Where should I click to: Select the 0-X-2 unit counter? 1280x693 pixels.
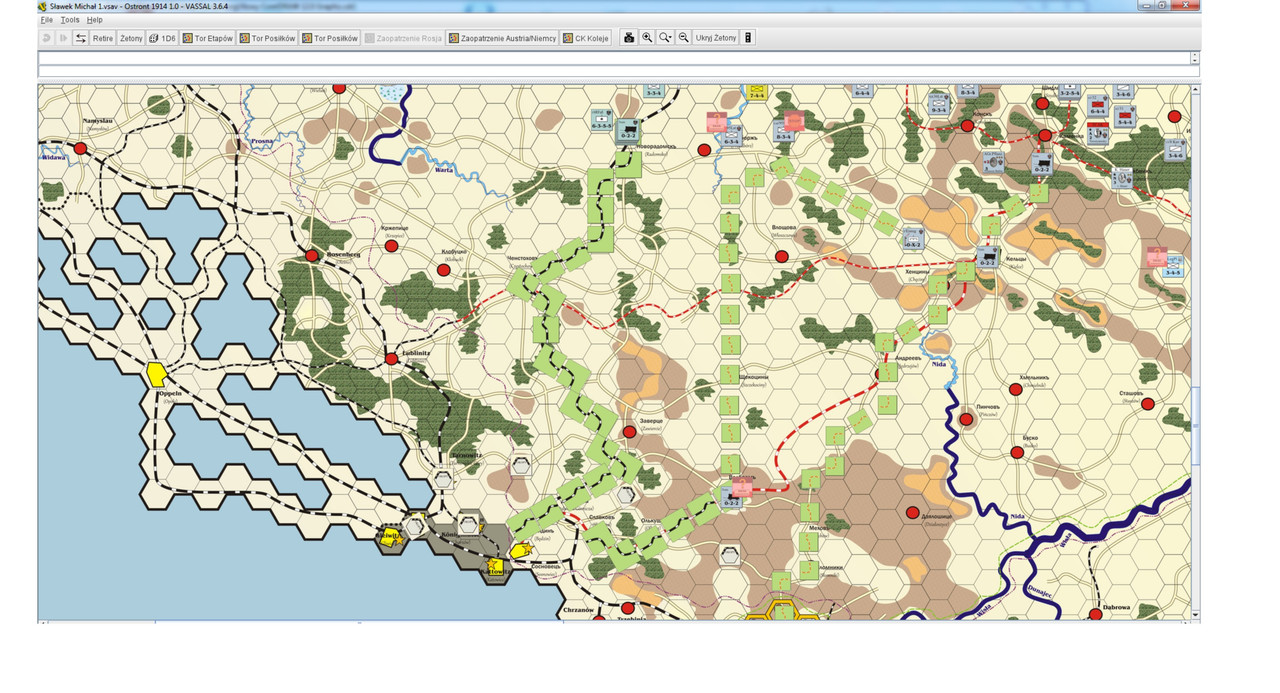coord(912,238)
